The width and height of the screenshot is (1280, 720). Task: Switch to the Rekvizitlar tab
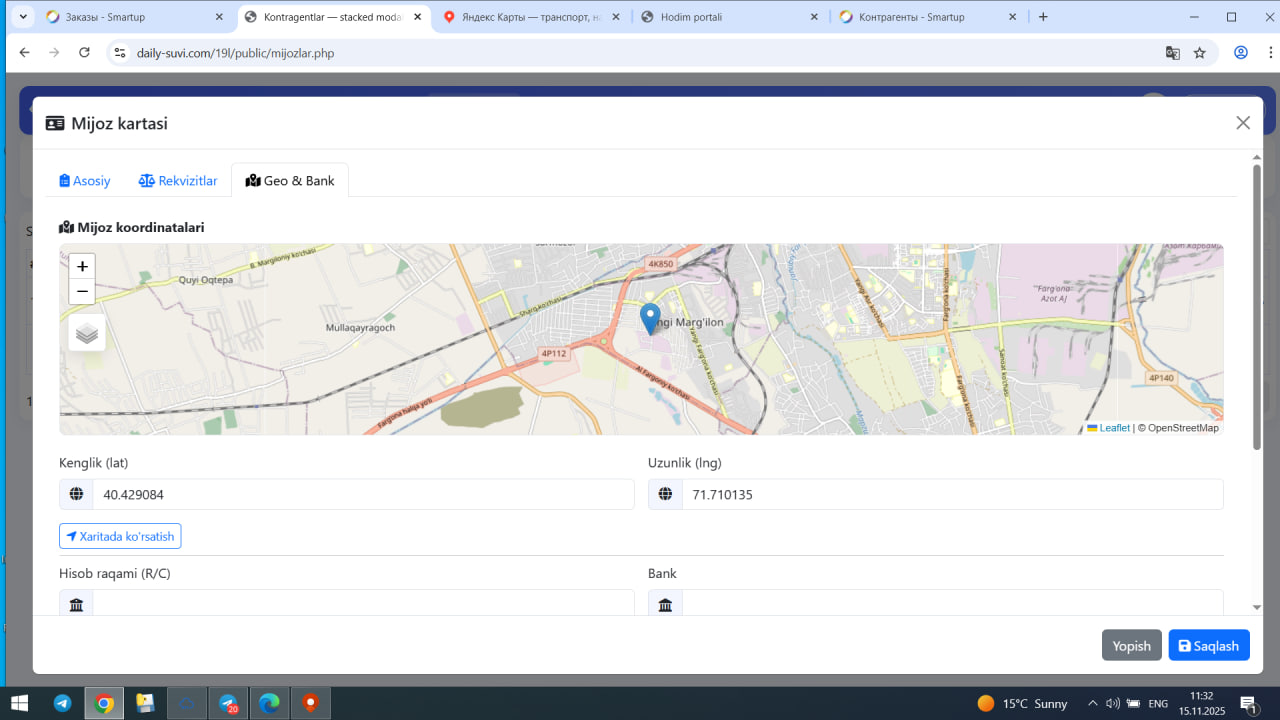(178, 181)
